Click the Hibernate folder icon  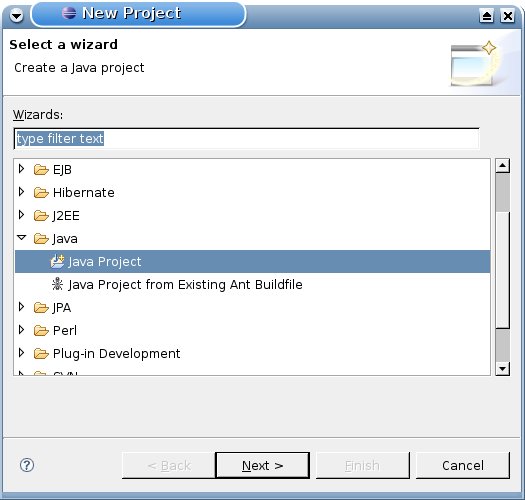click(41, 193)
